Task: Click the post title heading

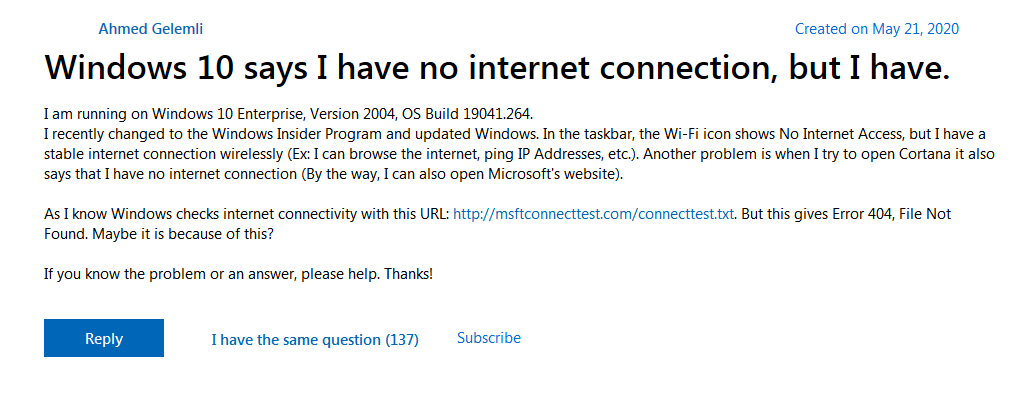Action: click(x=497, y=67)
